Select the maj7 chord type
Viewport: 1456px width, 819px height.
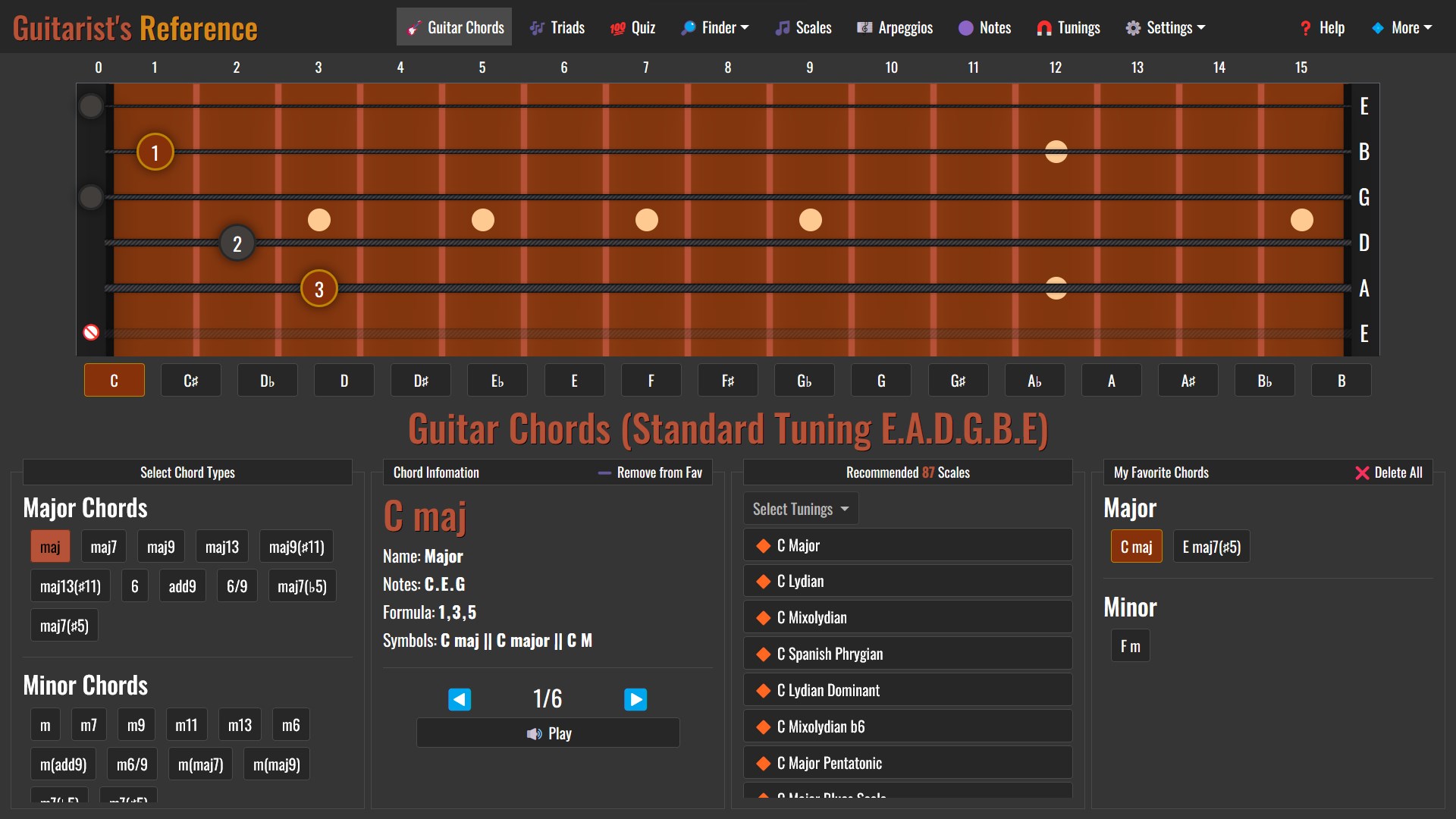click(x=103, y=547)
